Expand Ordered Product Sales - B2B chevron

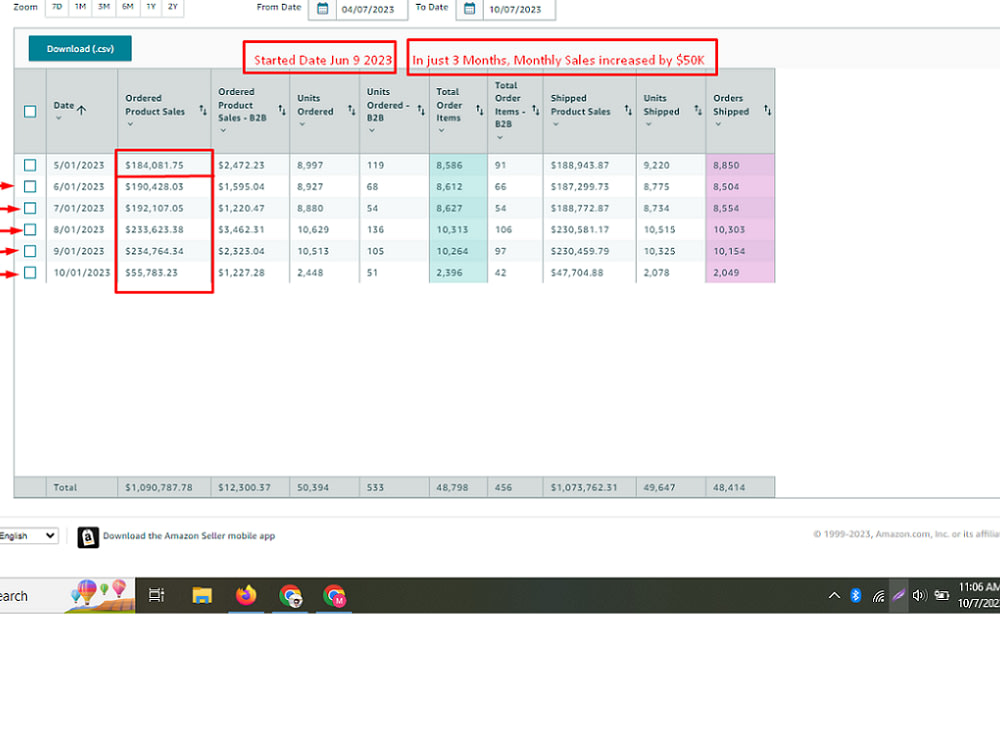pyautogui.click(x=223, y=131)
